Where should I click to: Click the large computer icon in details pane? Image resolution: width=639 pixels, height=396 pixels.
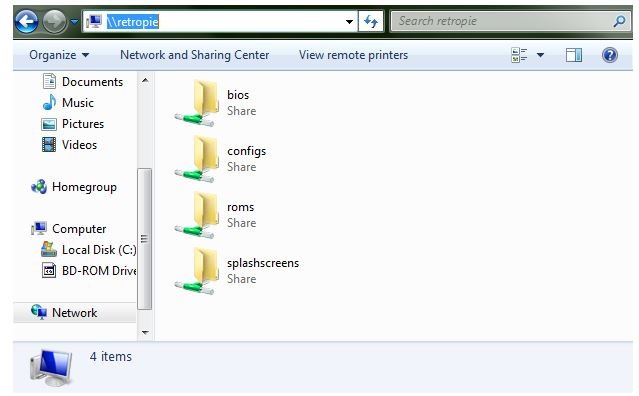51,367
